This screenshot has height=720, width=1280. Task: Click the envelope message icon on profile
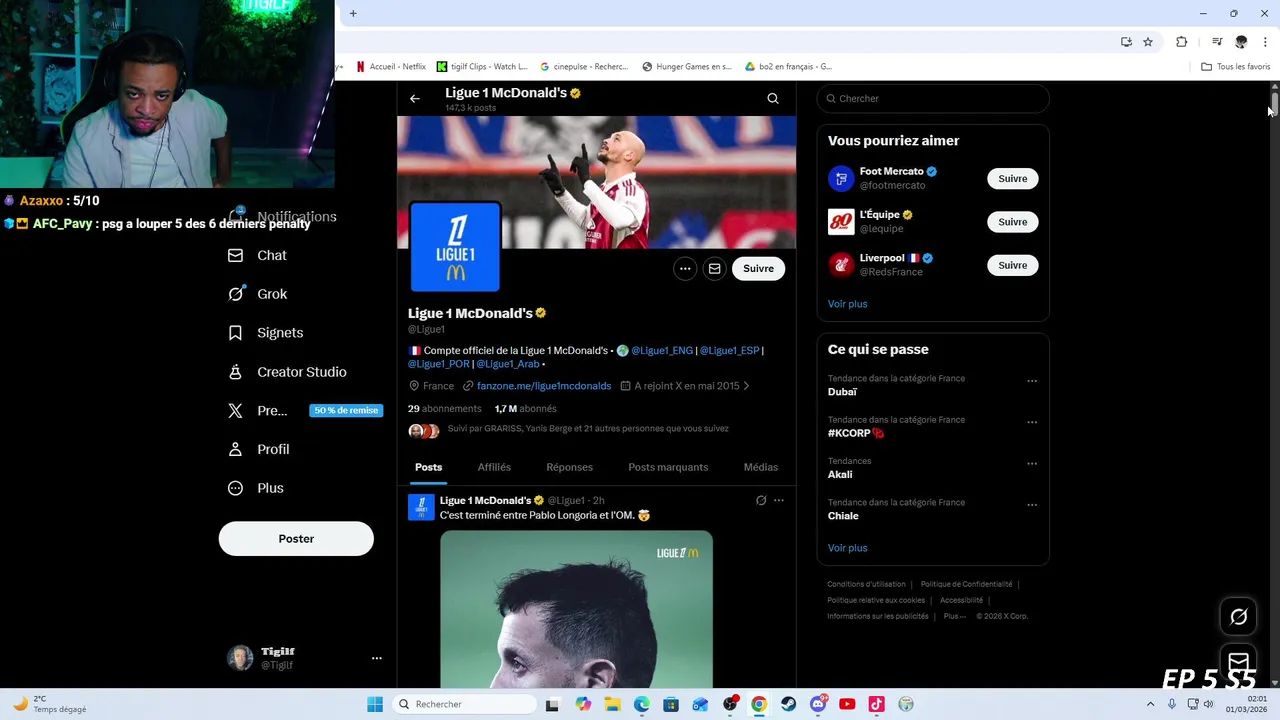click(714, 268)
